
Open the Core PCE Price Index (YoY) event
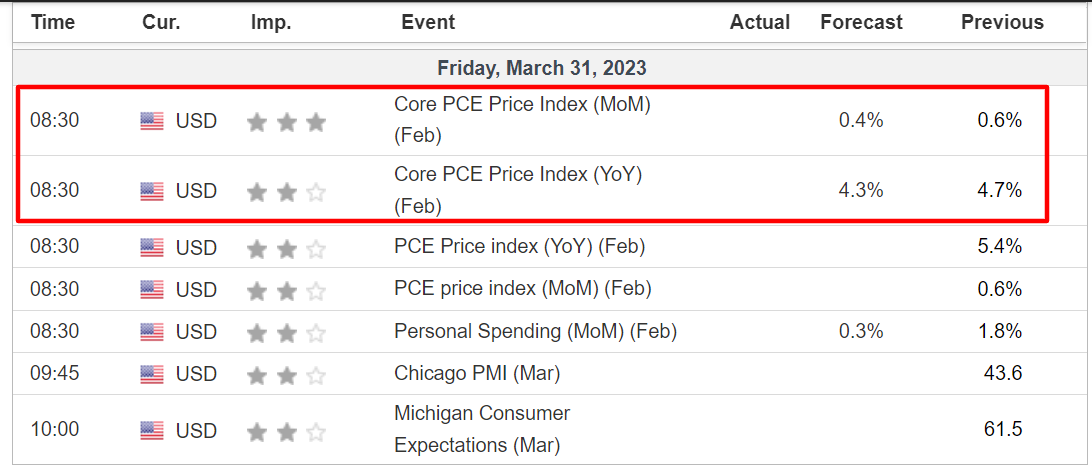coord(518,190)
